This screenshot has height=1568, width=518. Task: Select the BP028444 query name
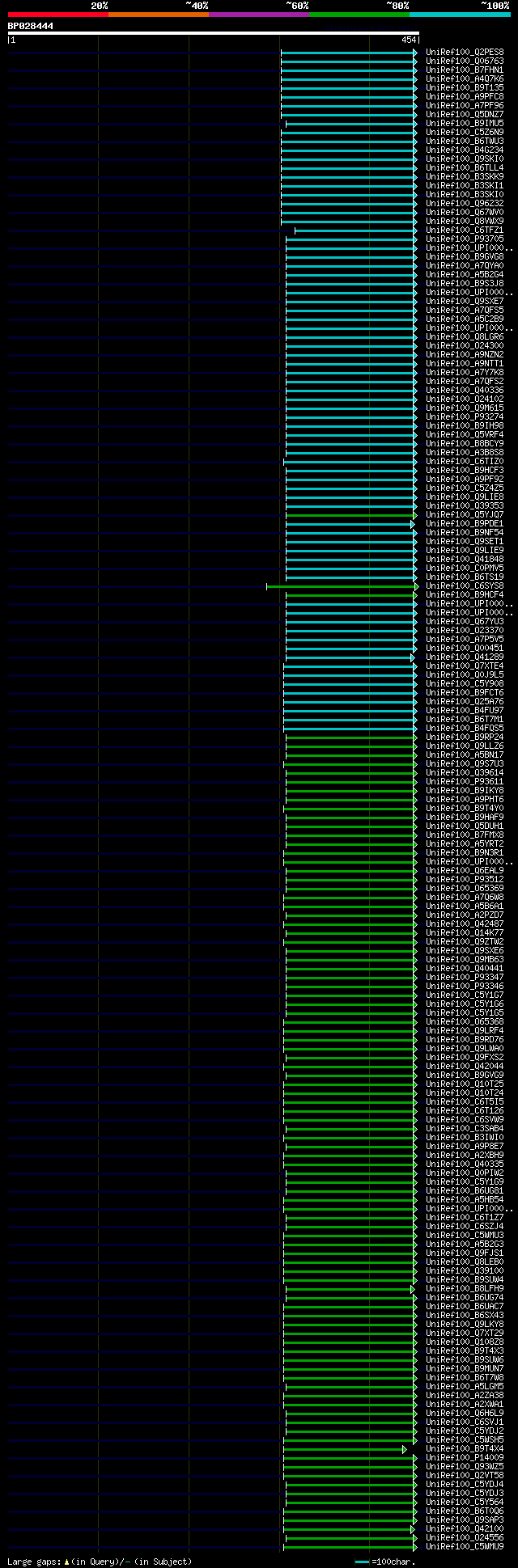[31, 27]
